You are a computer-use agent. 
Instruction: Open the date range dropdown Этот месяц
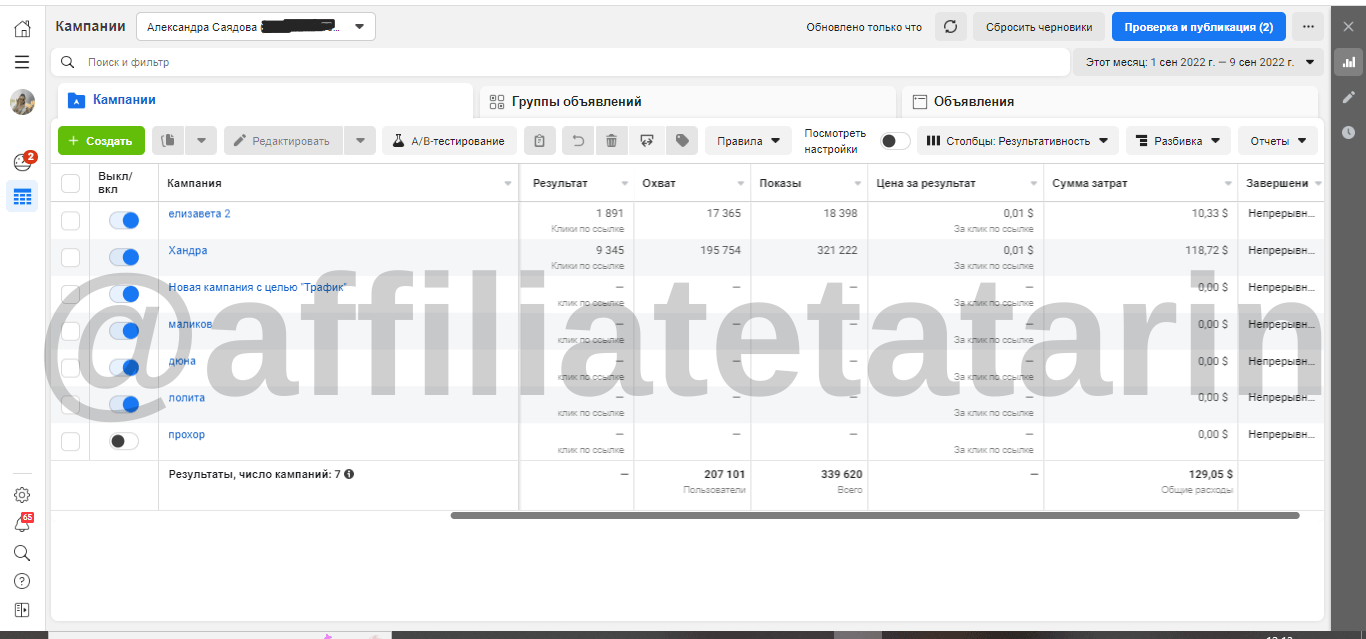click(x=1198, y=62)
